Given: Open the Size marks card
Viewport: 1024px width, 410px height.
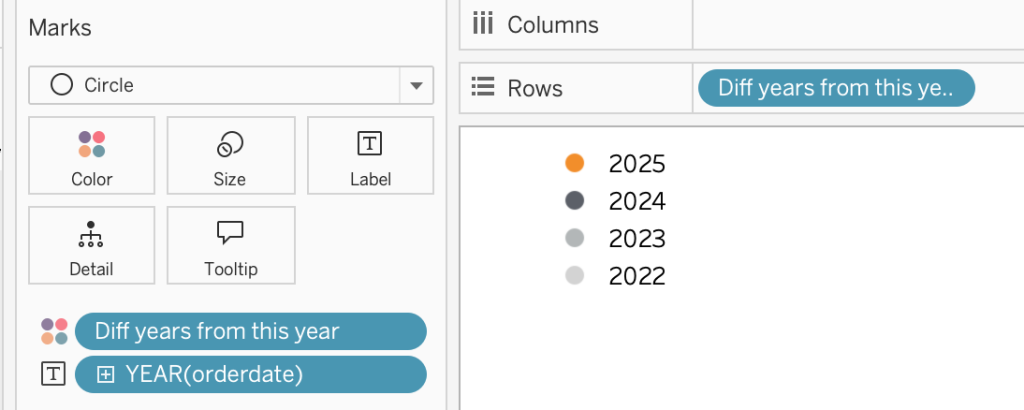Looking at the screenshot, I should click(x=231, y=155).
